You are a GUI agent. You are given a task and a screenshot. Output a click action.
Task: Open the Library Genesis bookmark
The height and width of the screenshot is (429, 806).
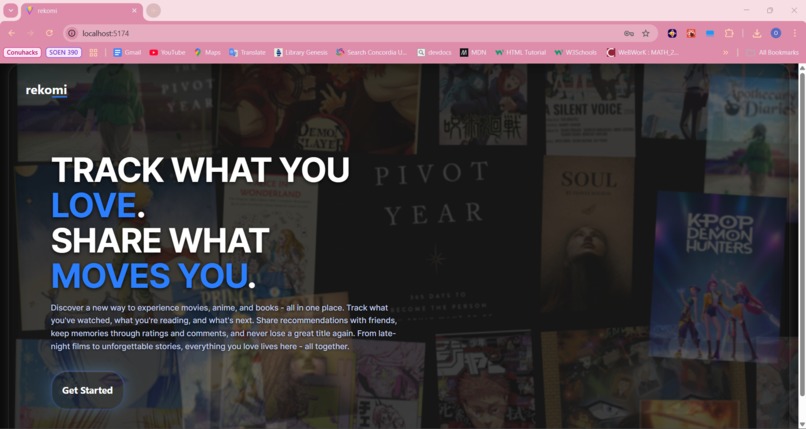[301, 52]
